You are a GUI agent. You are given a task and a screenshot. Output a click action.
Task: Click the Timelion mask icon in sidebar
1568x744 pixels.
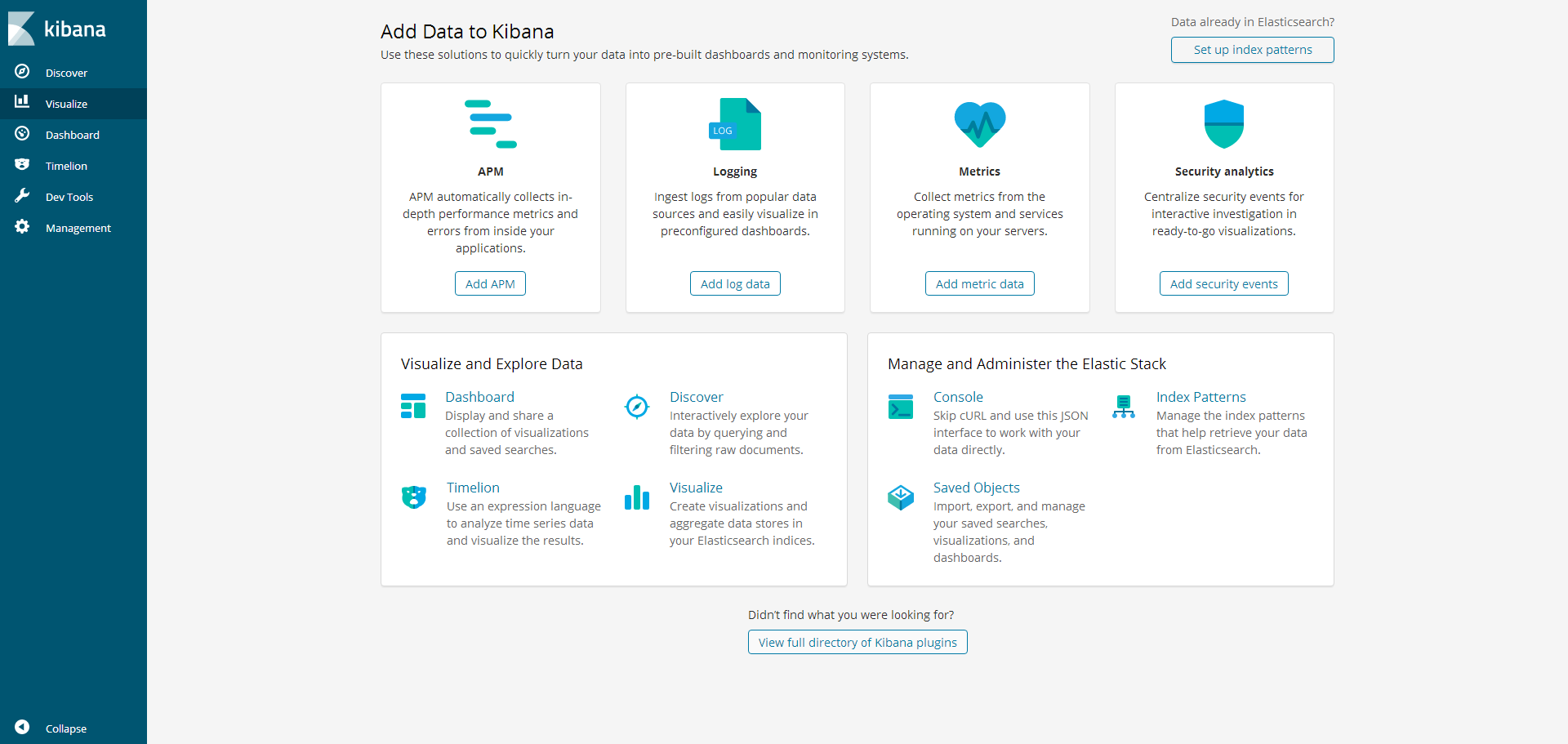point(22,164)
